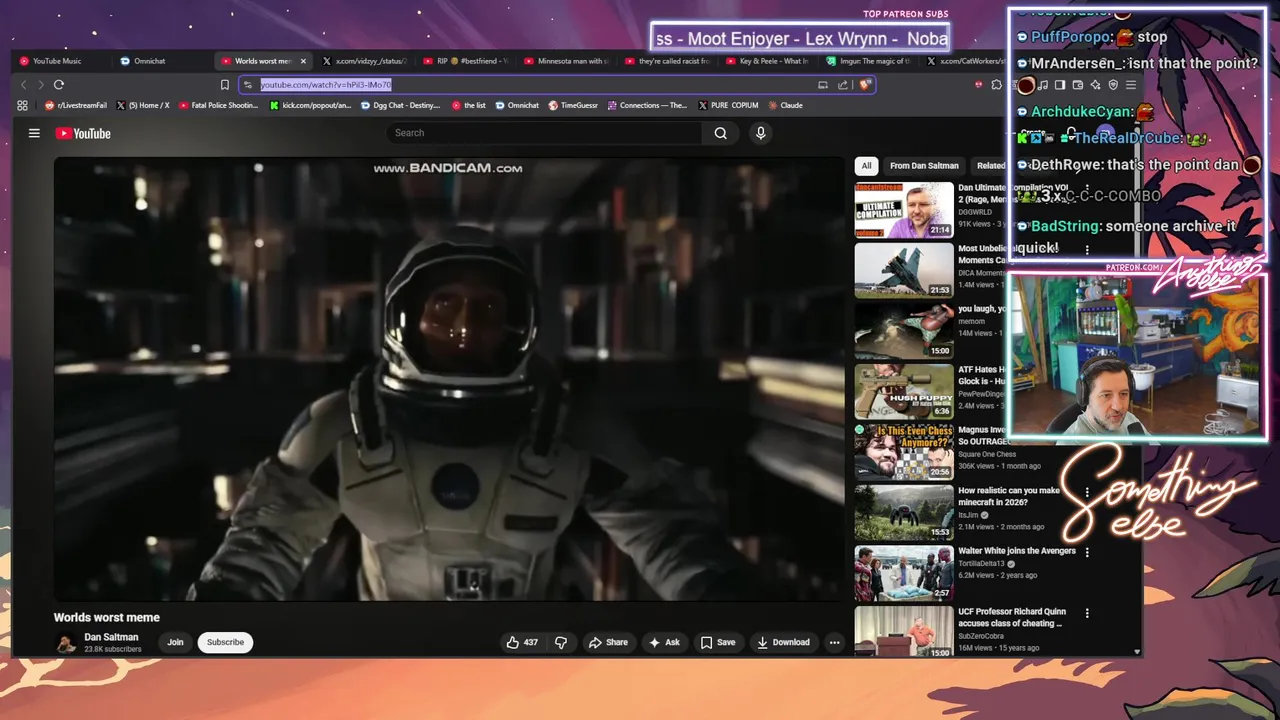Open Hush Puppy 6:36 video thumbnail
This screenshot has height=720, width=1280.
pos(904,391)
